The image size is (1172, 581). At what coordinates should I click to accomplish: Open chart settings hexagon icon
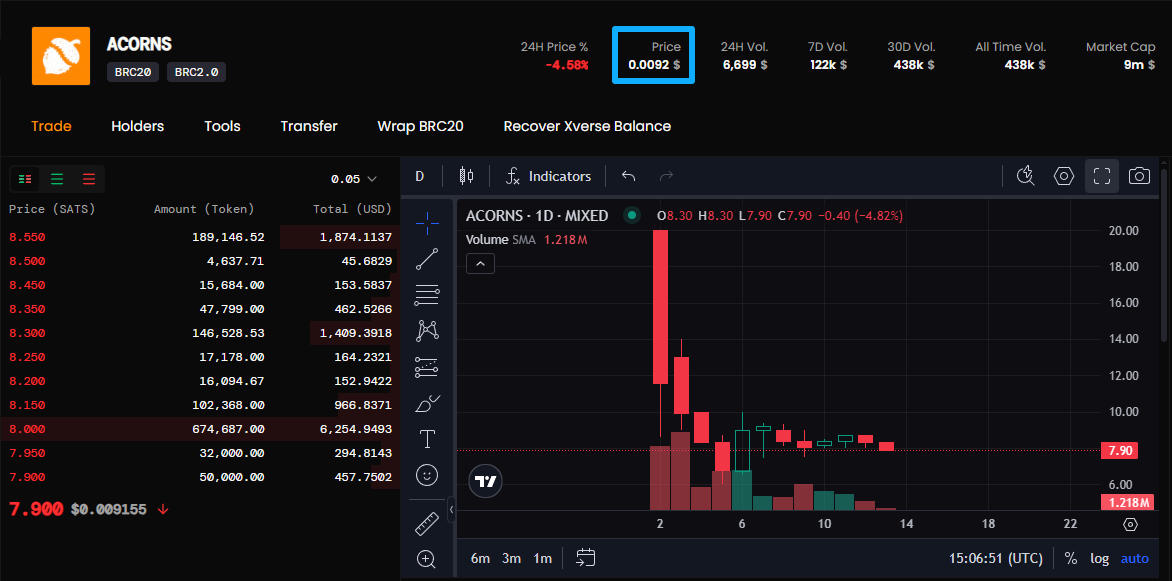[1064, 176]
